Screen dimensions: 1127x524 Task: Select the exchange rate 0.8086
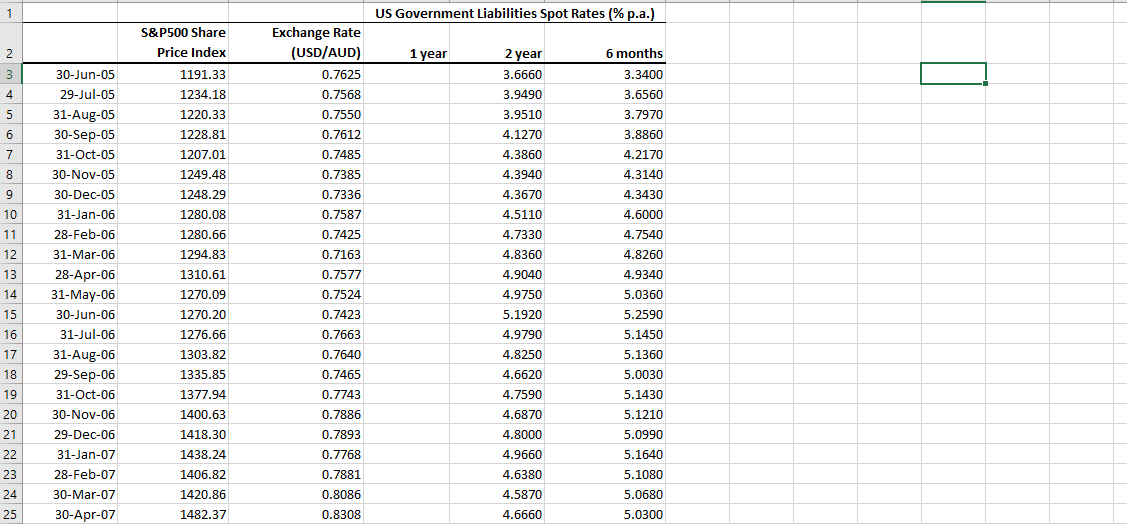[296, 495]
